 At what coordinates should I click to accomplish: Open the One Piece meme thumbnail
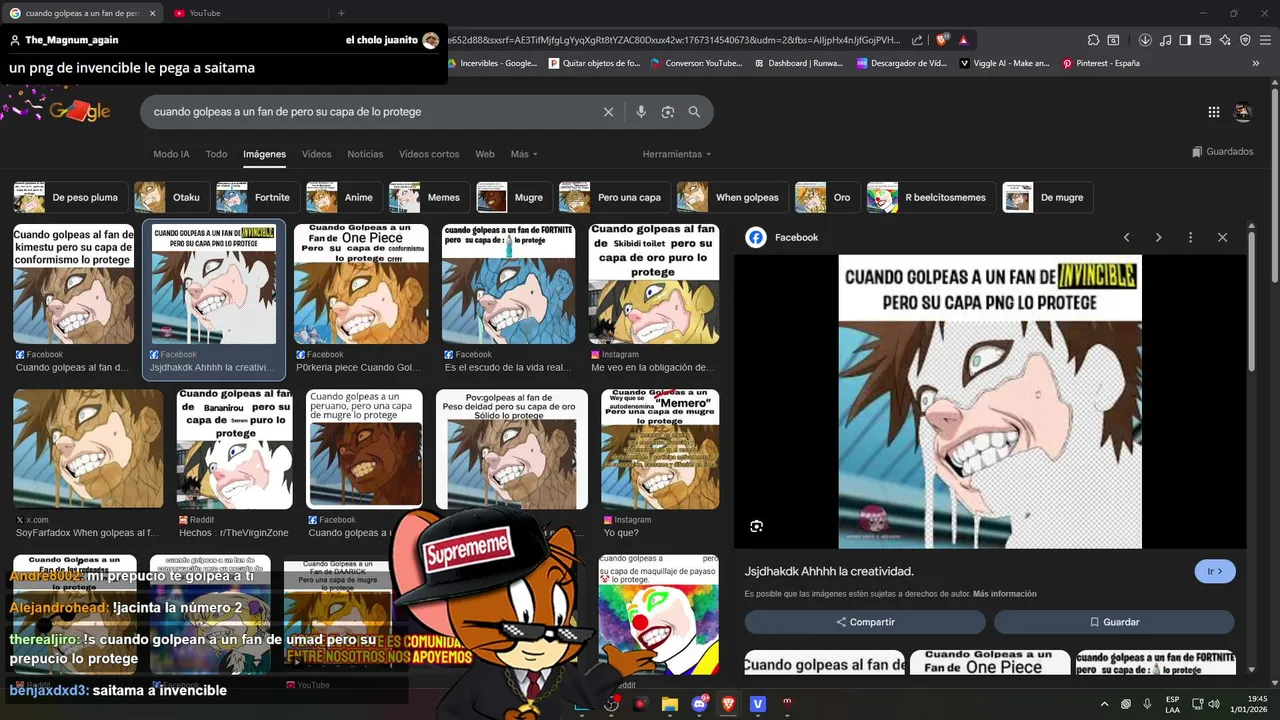pos(361,284)
